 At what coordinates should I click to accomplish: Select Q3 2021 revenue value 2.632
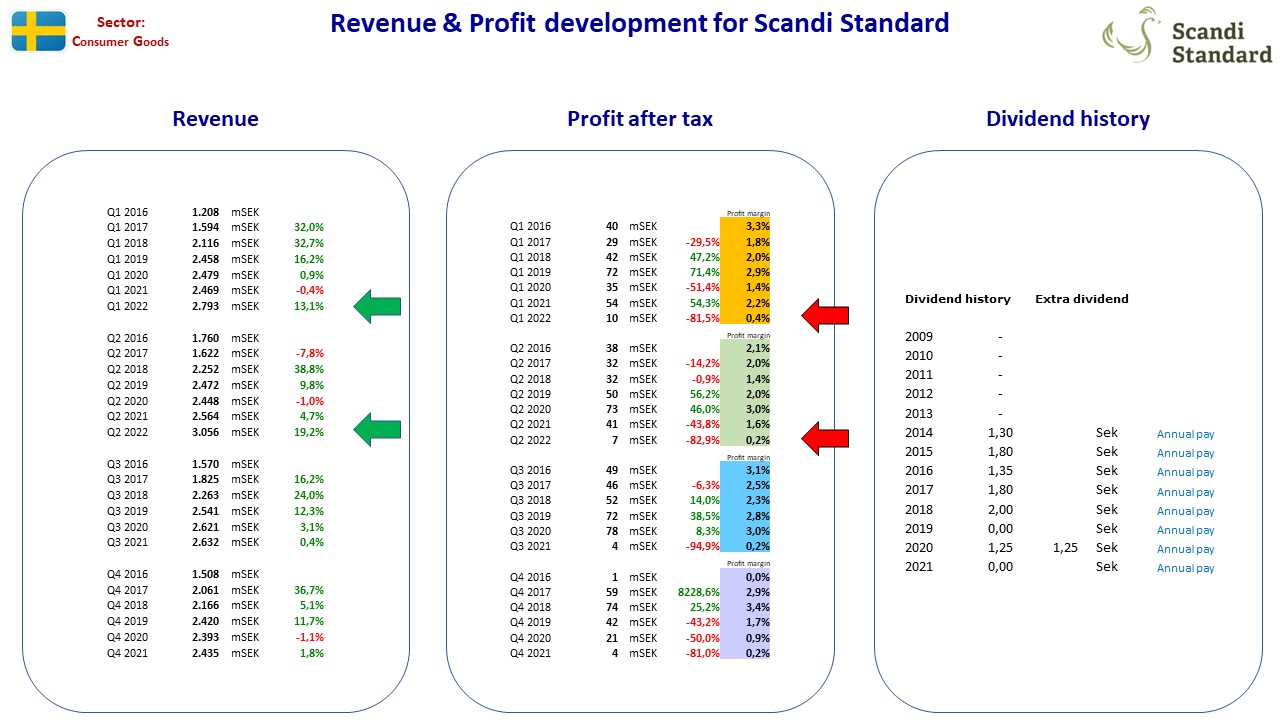(205, 542)
